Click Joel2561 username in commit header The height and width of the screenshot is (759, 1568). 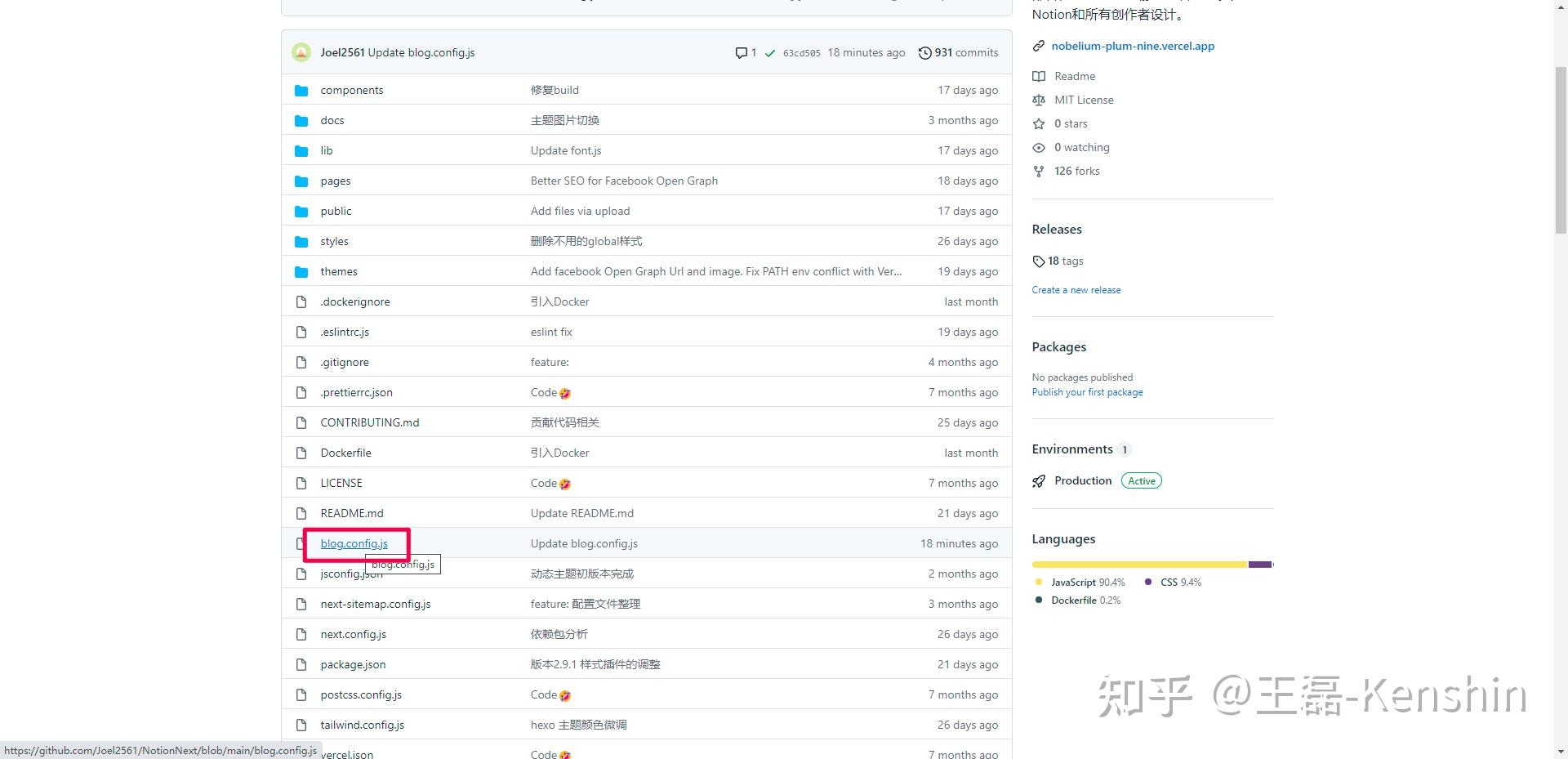342,52
